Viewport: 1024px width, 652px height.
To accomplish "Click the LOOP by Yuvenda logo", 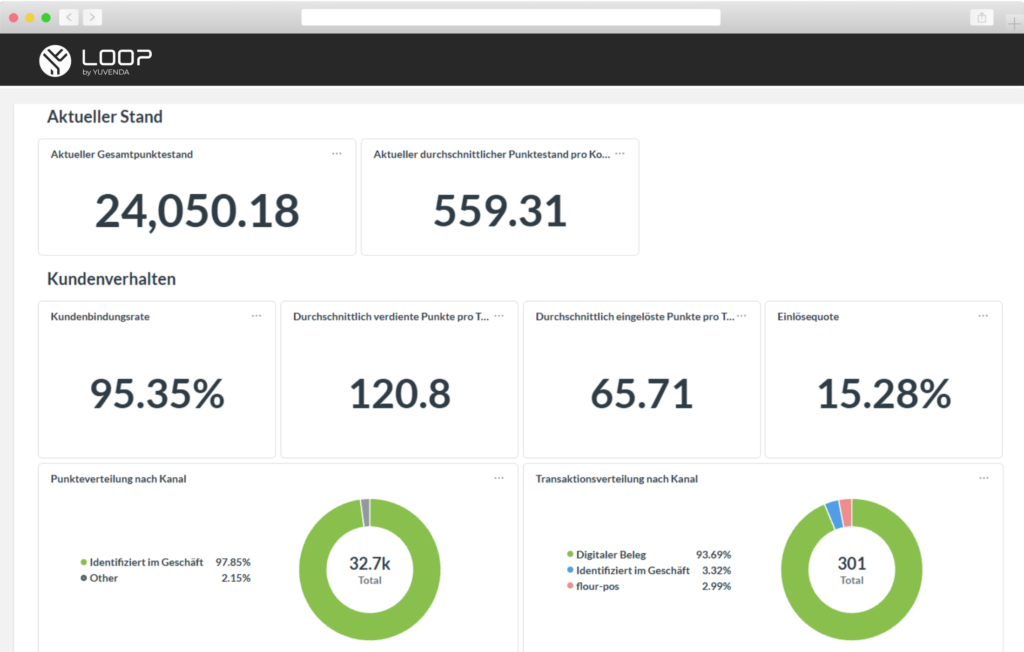I will tap(95, 61).
